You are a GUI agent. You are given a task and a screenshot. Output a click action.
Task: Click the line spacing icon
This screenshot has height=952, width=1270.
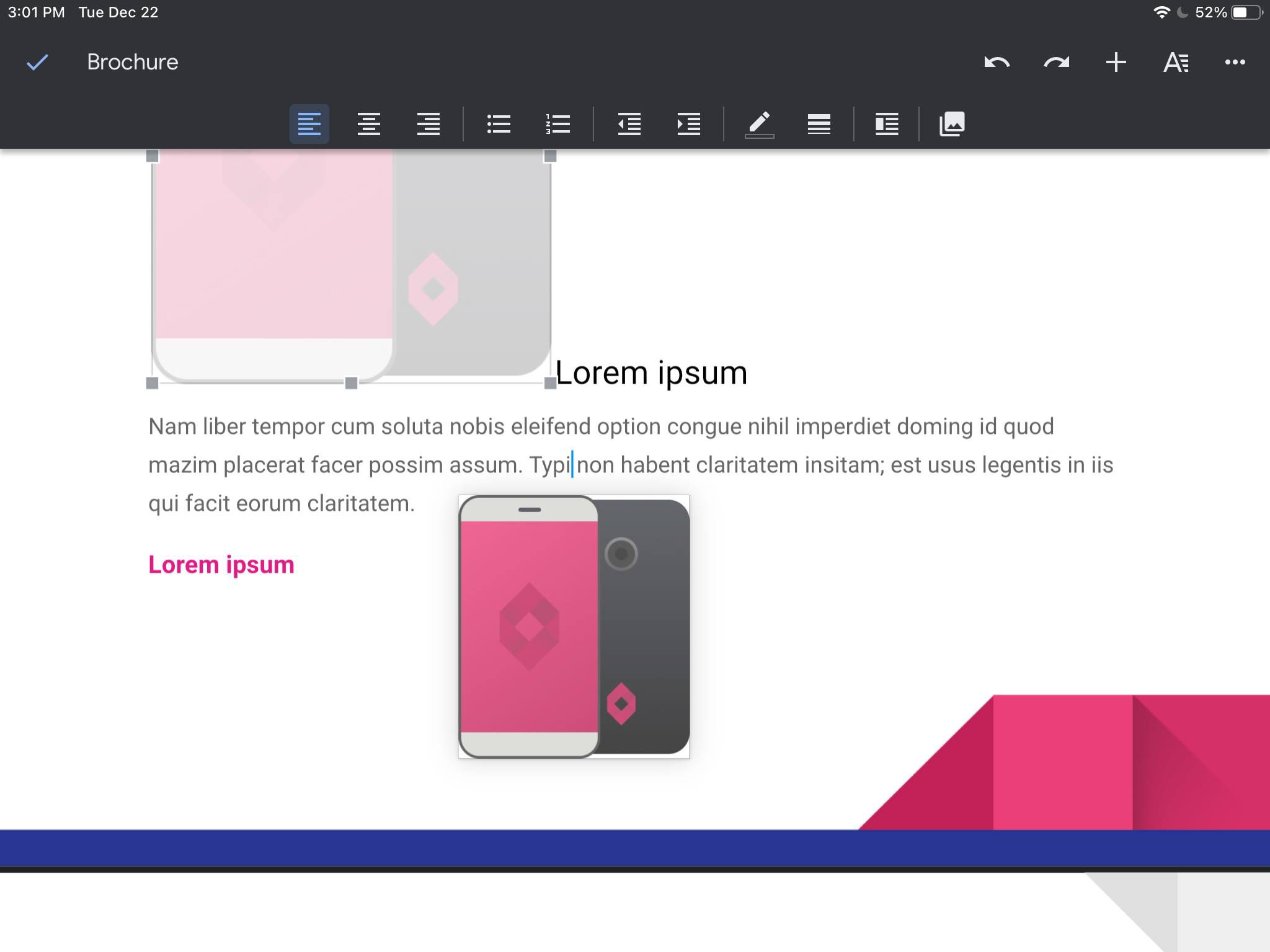click(819, 123)
